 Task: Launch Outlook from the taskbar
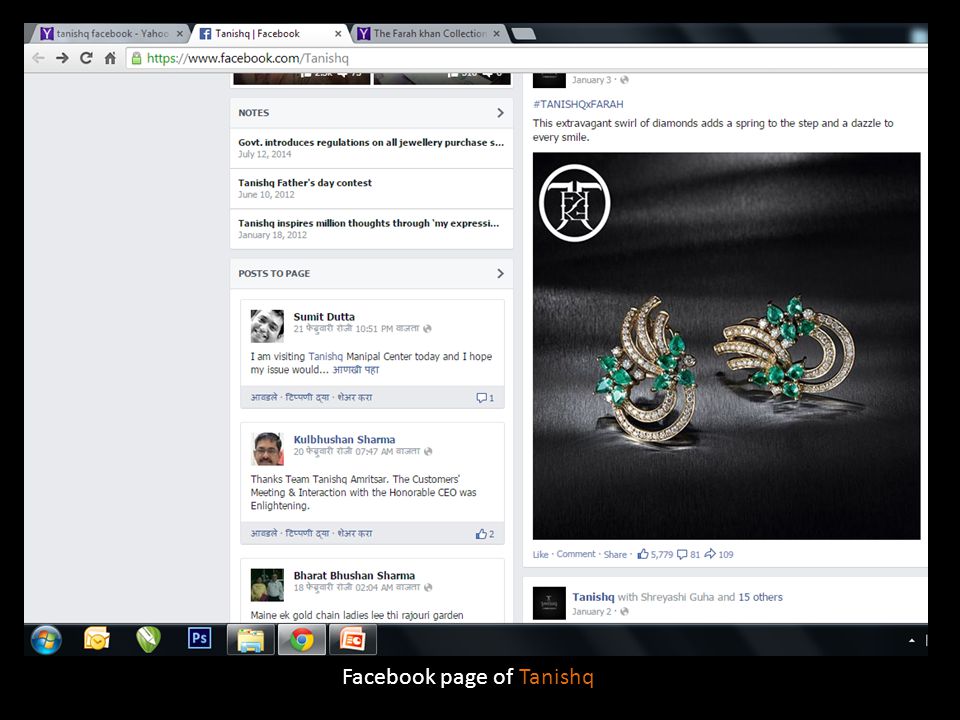click(97, 640)
